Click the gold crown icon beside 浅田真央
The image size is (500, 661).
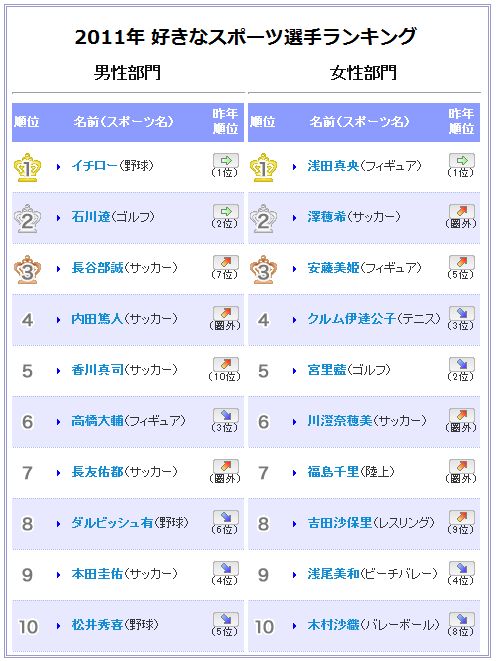point(263,167)
